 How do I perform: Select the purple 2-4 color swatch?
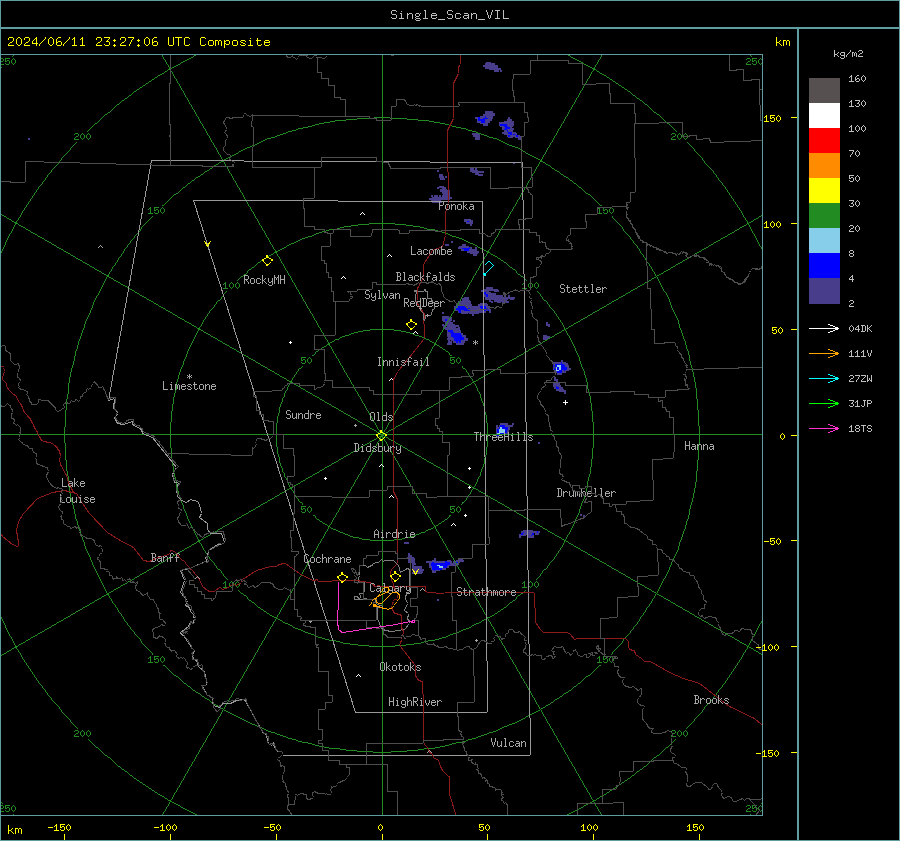tap(824, 291)
